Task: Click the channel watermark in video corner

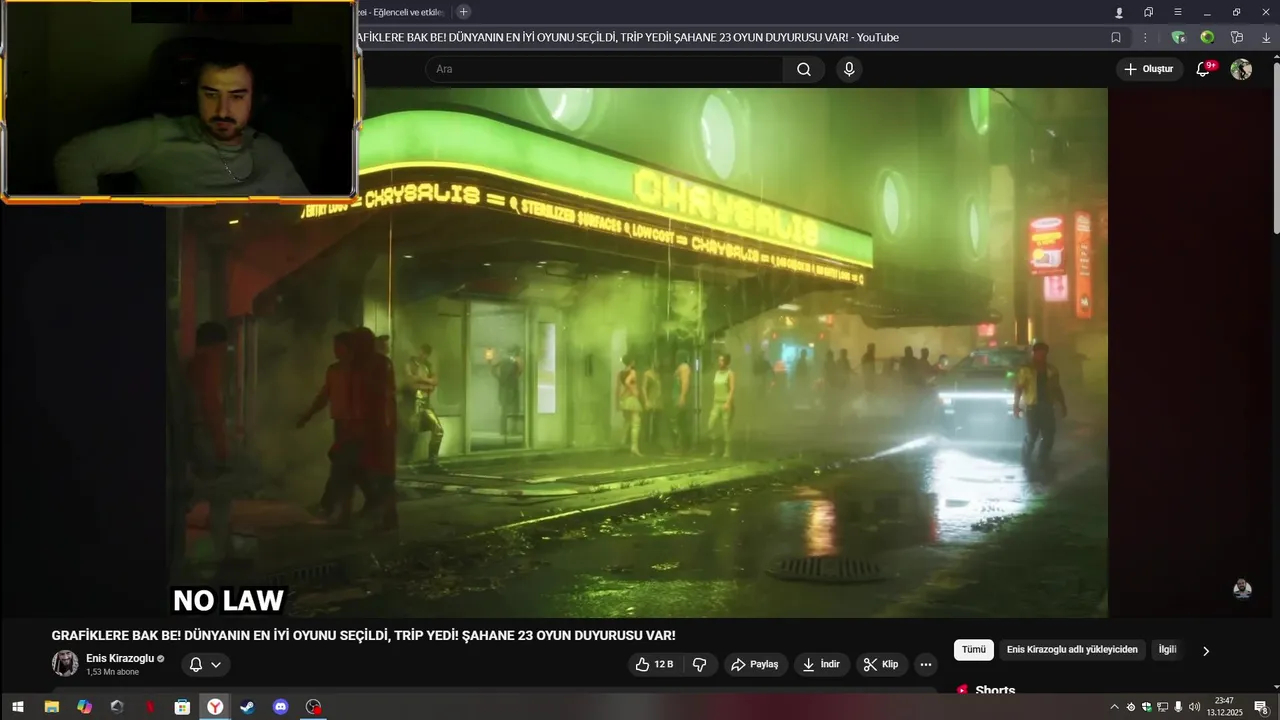Action: click(1242, 589)
